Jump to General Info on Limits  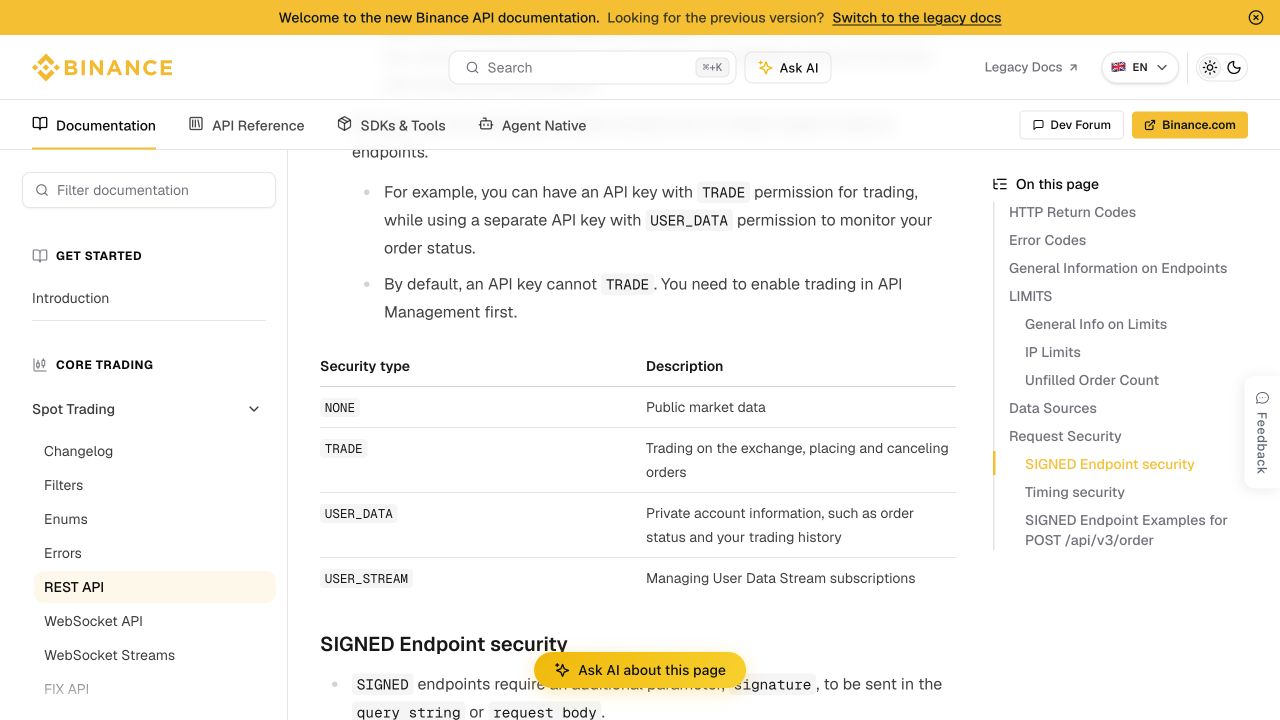[1096, 324]
